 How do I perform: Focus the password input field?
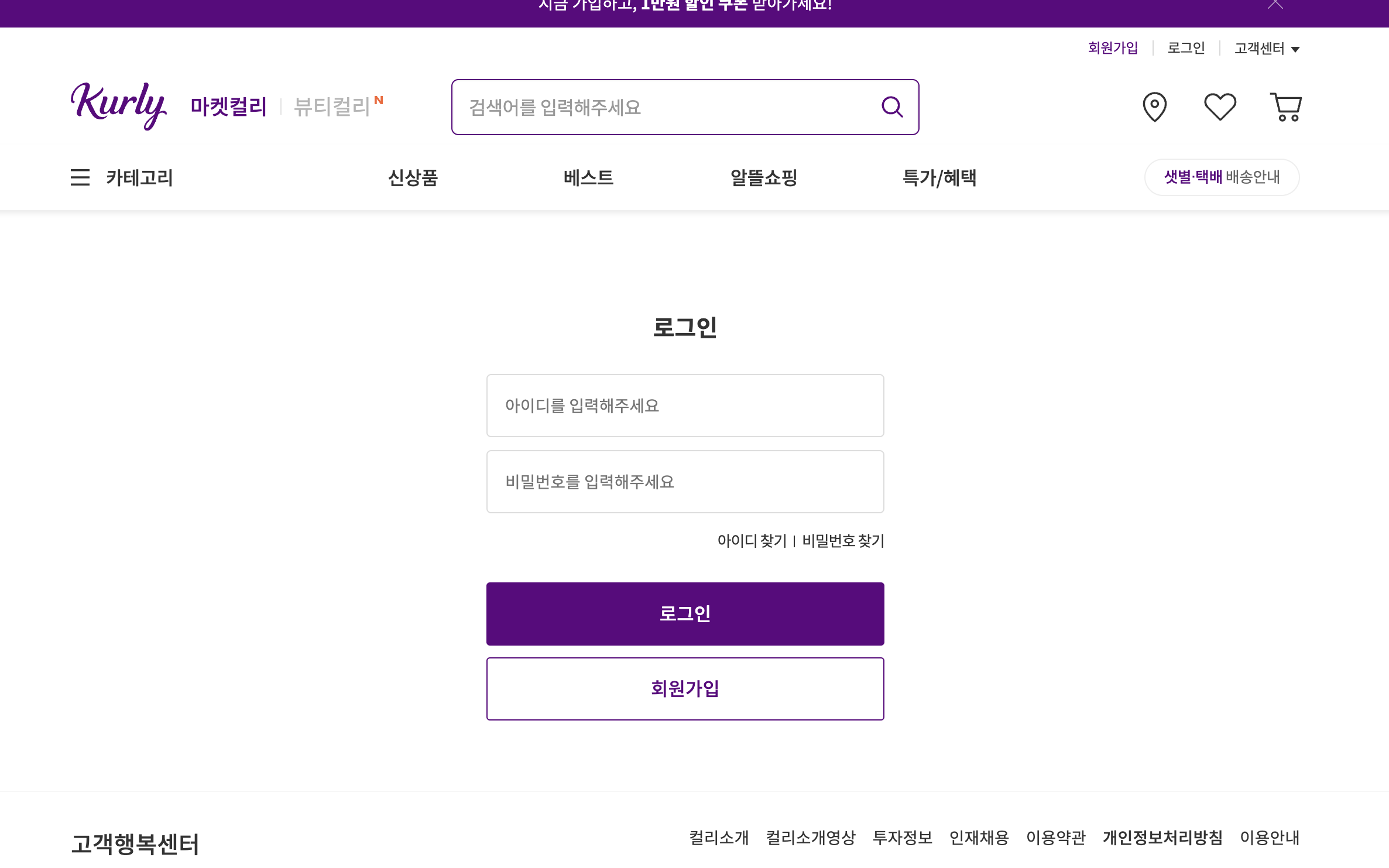(685, 482)
